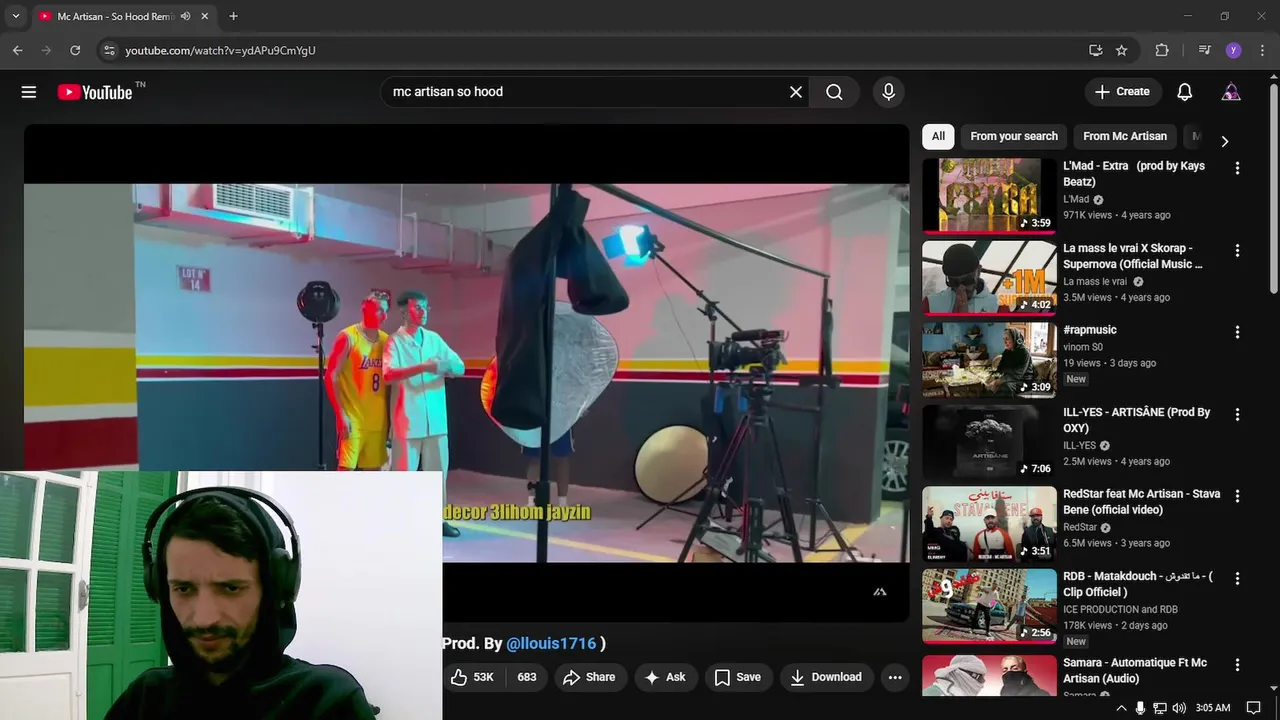Screen dimensions: 1280x720
Task: Click the Ask button
Action: point(665,677)
